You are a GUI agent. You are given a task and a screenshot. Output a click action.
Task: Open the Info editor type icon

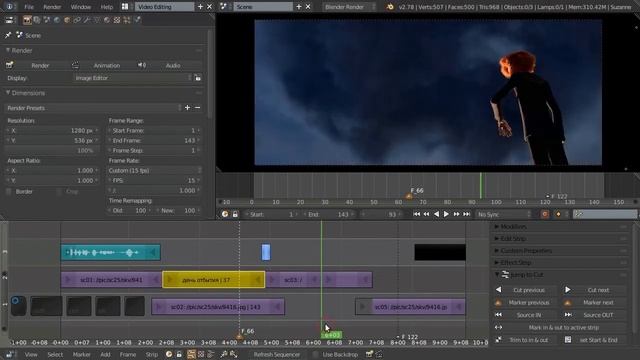(x=9, y=7)
